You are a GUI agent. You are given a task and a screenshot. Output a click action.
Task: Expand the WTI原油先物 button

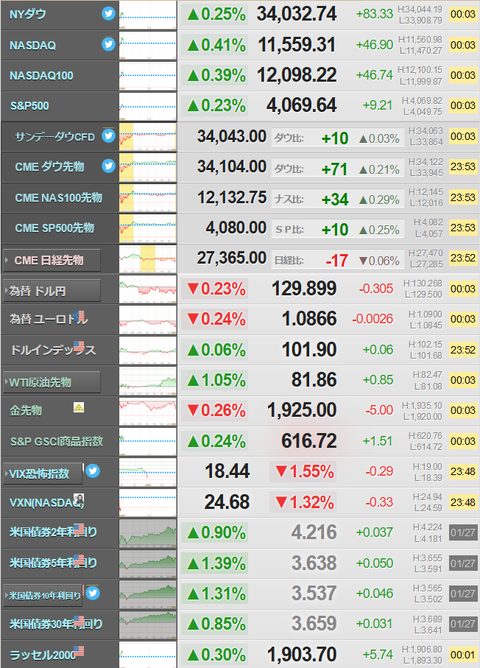pyautogui.click(x=52, y=382)
